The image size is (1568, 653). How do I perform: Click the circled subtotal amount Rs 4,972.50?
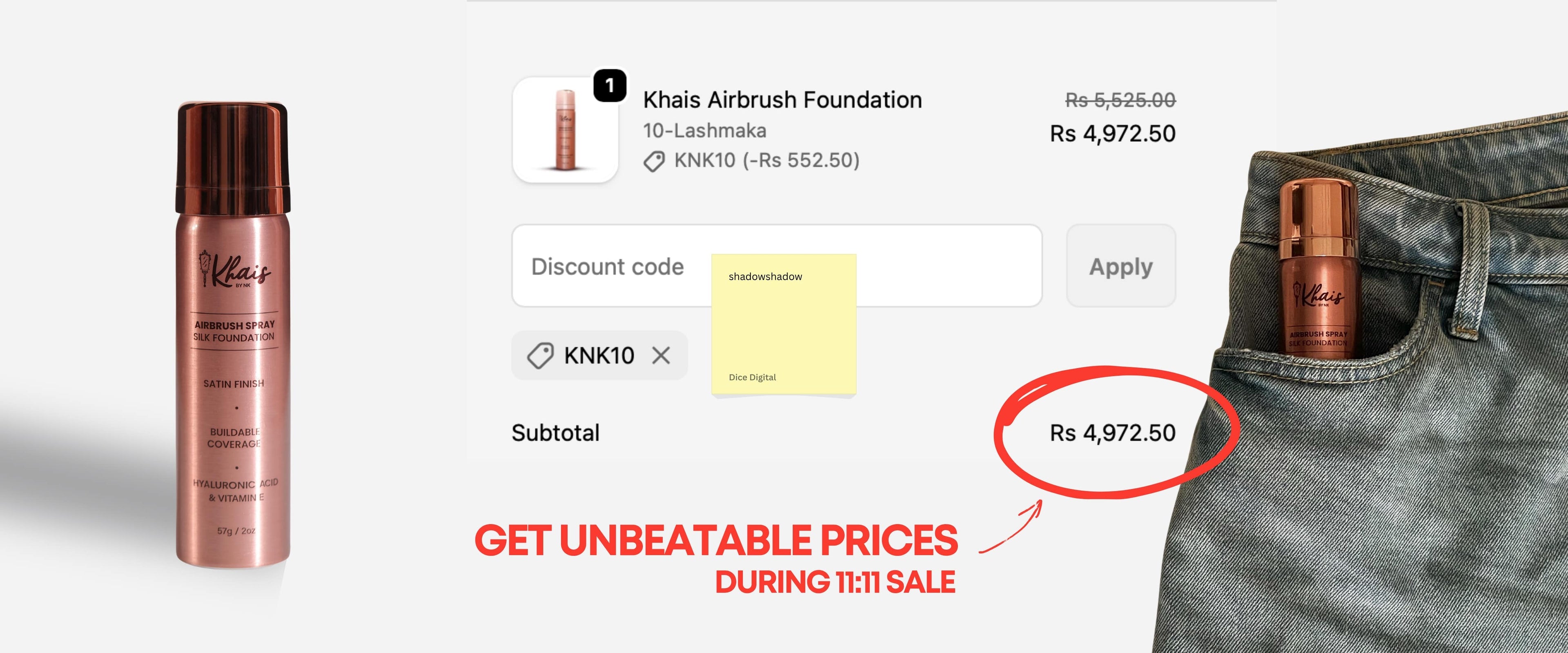[1113, 433]
